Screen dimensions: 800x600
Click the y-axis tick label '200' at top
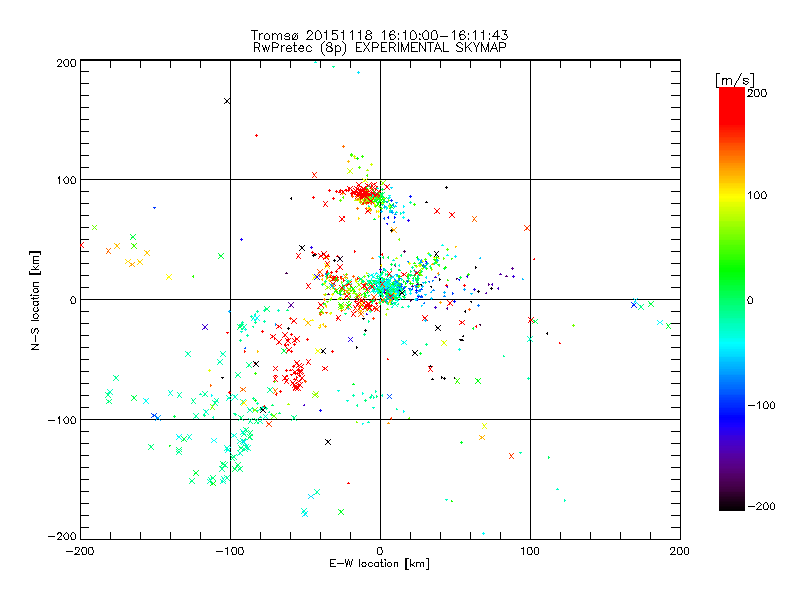click(x=66, y=63)
